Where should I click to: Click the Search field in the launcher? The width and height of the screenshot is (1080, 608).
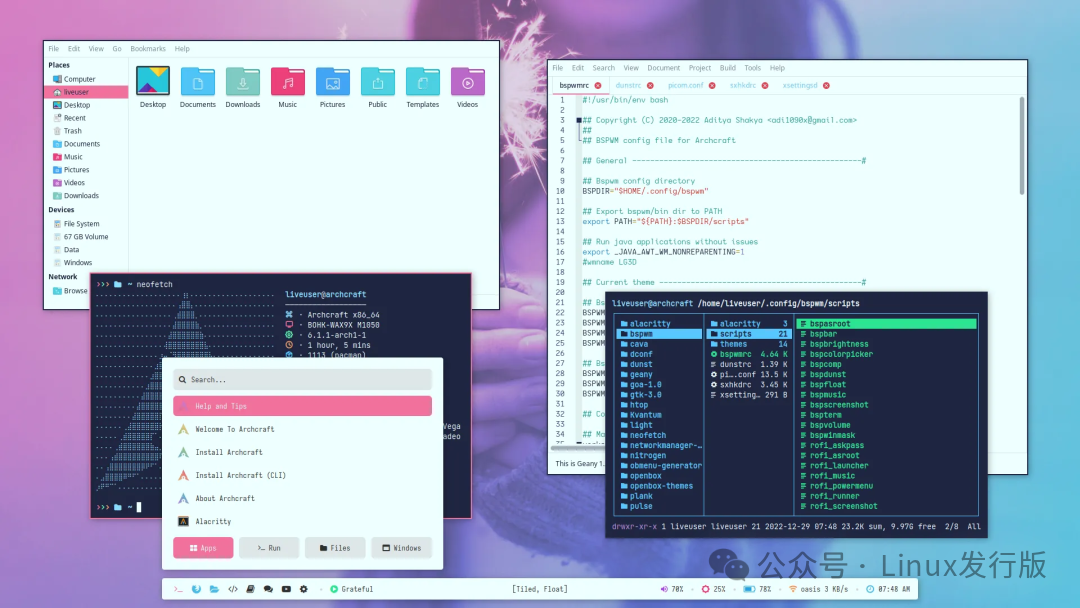coord(302,379)
